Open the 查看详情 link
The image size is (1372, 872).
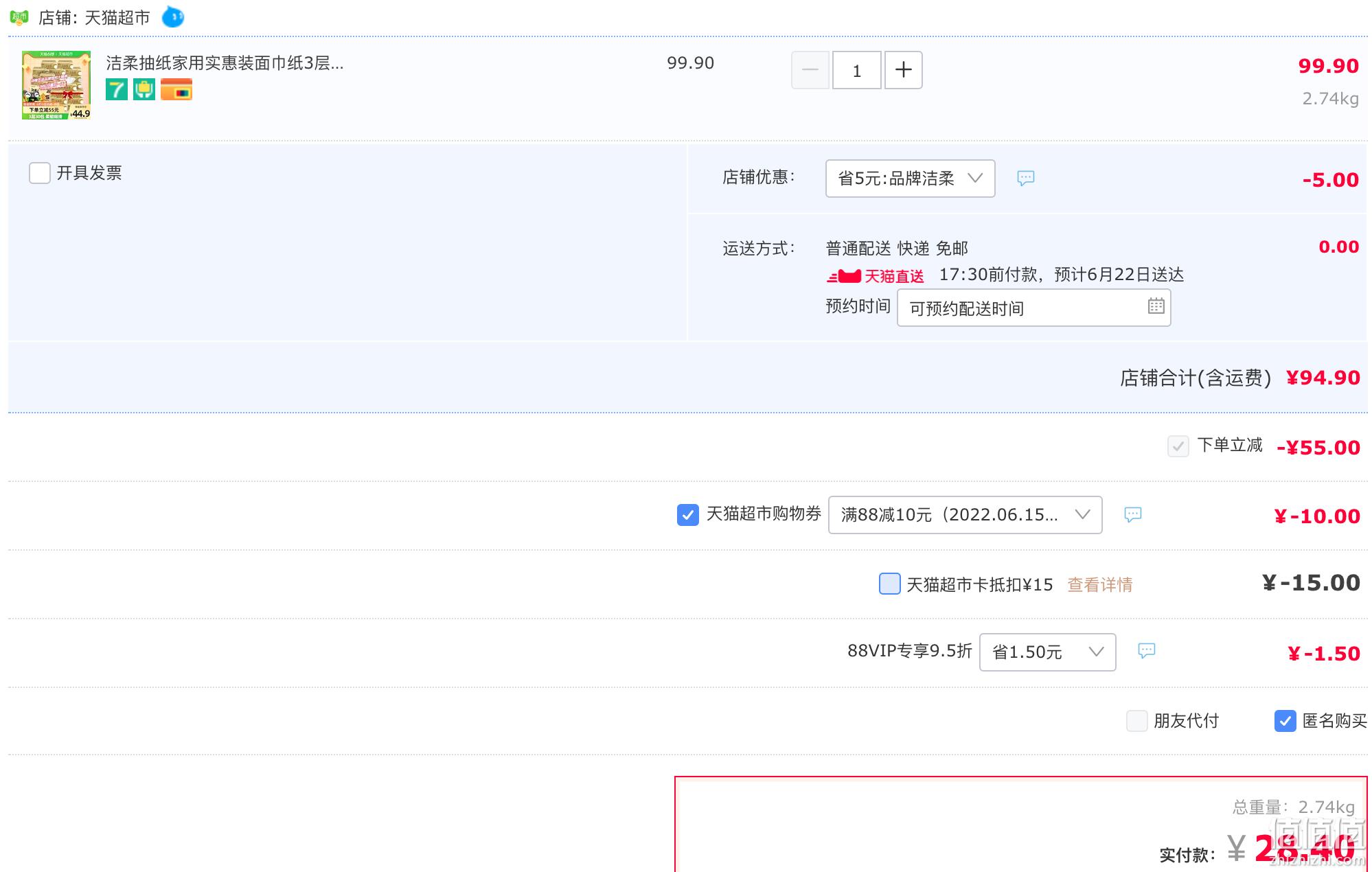pyautogui.click(x=1100, y=584)
